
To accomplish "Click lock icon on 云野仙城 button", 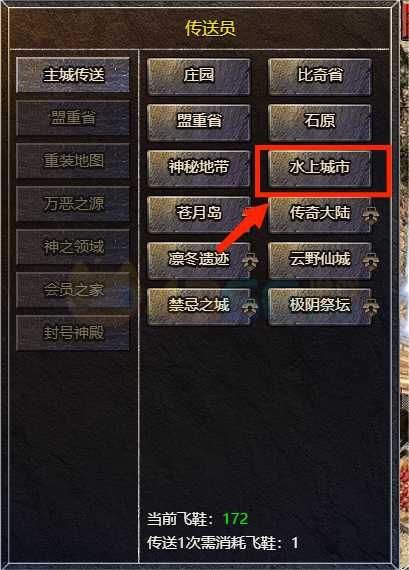I will 370,262.
